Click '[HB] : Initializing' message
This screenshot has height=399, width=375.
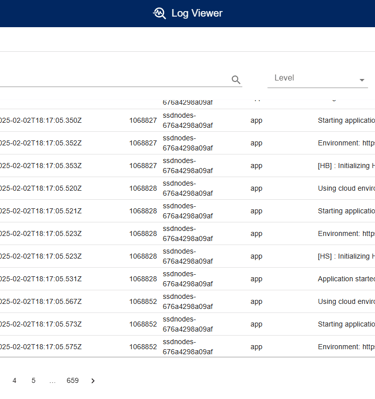pyautogui.click(x=346, y=166)
